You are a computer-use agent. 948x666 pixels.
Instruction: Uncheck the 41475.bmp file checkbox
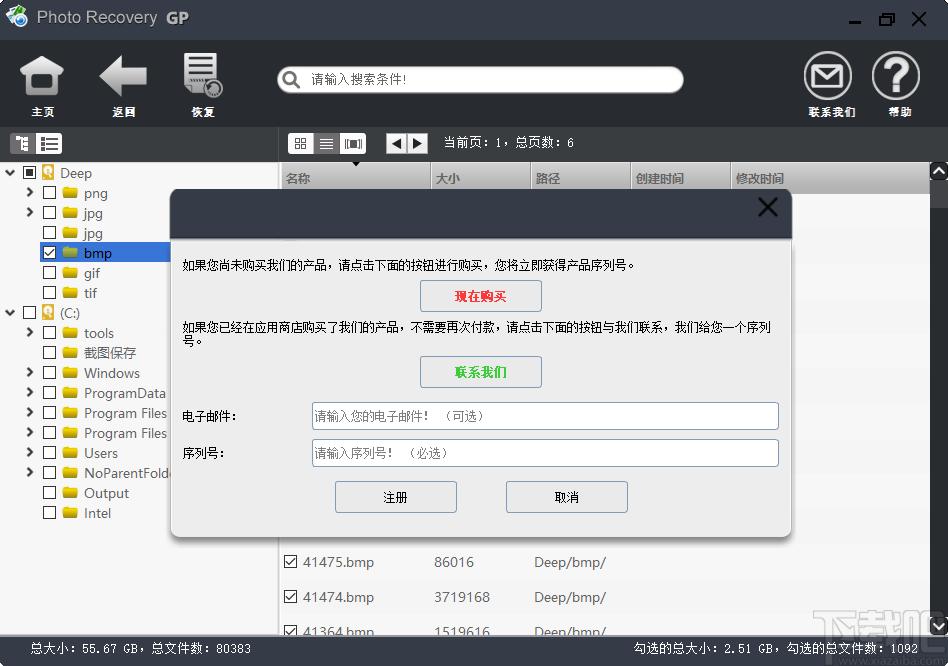(x=290, y=561)
